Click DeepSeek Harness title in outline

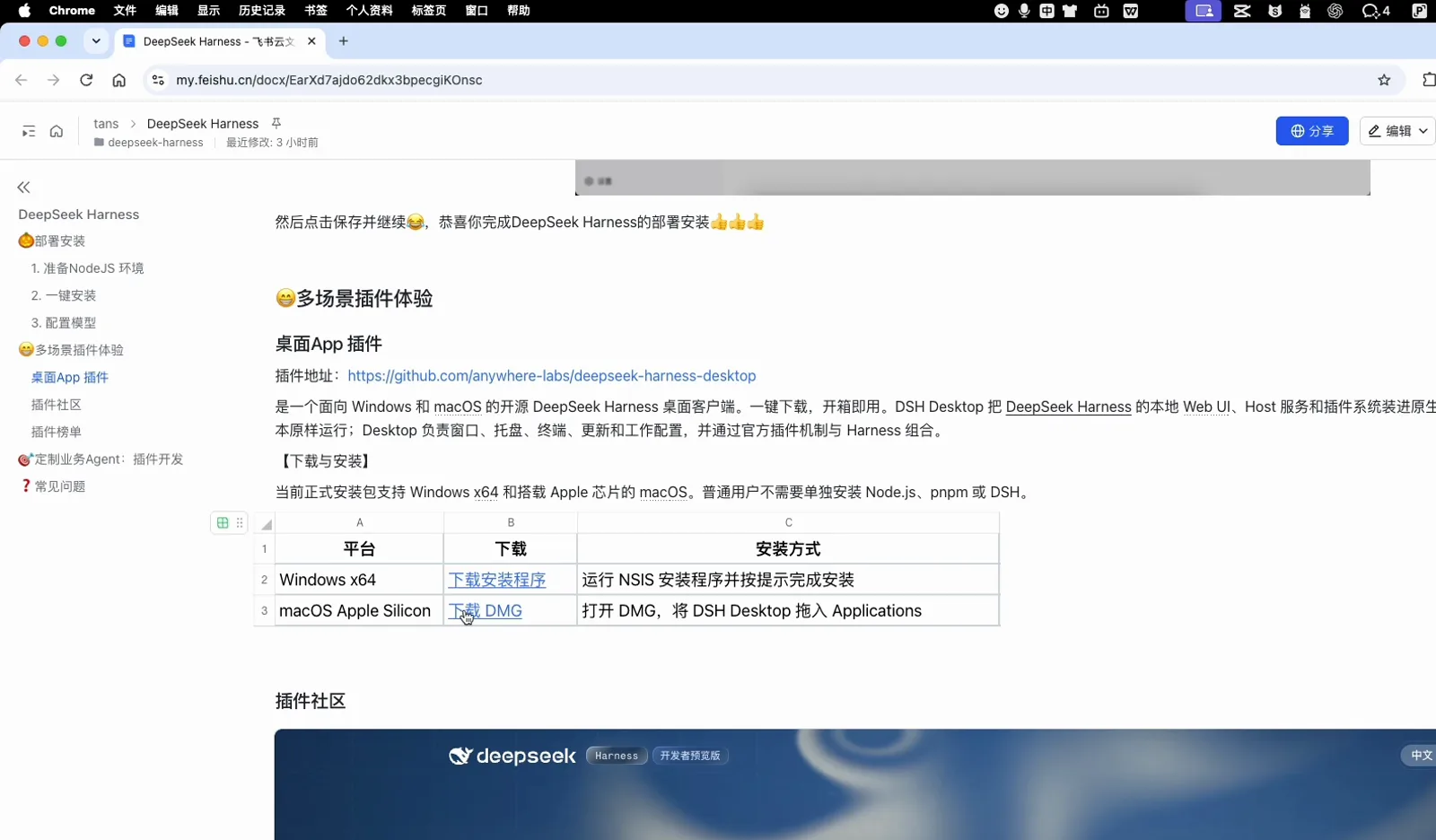tap(79, 214)
